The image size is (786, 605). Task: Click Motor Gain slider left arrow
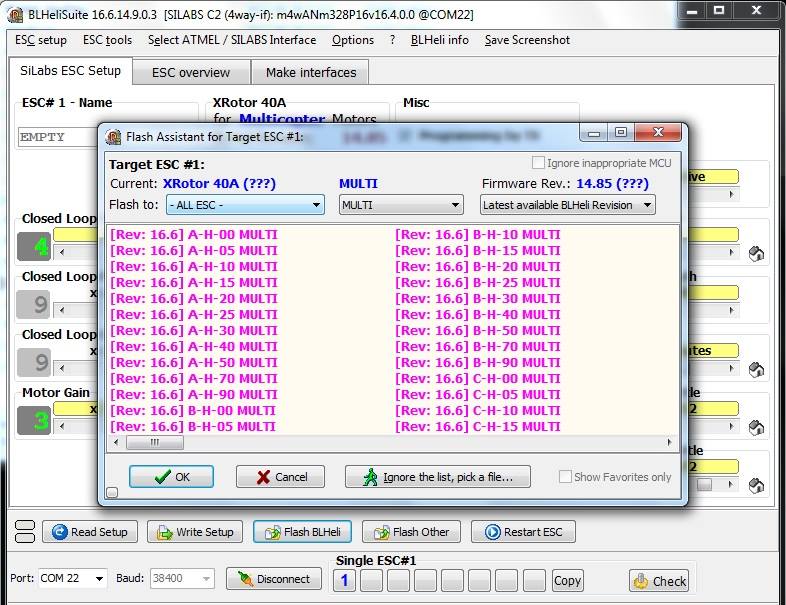click(x=62, y=427)
